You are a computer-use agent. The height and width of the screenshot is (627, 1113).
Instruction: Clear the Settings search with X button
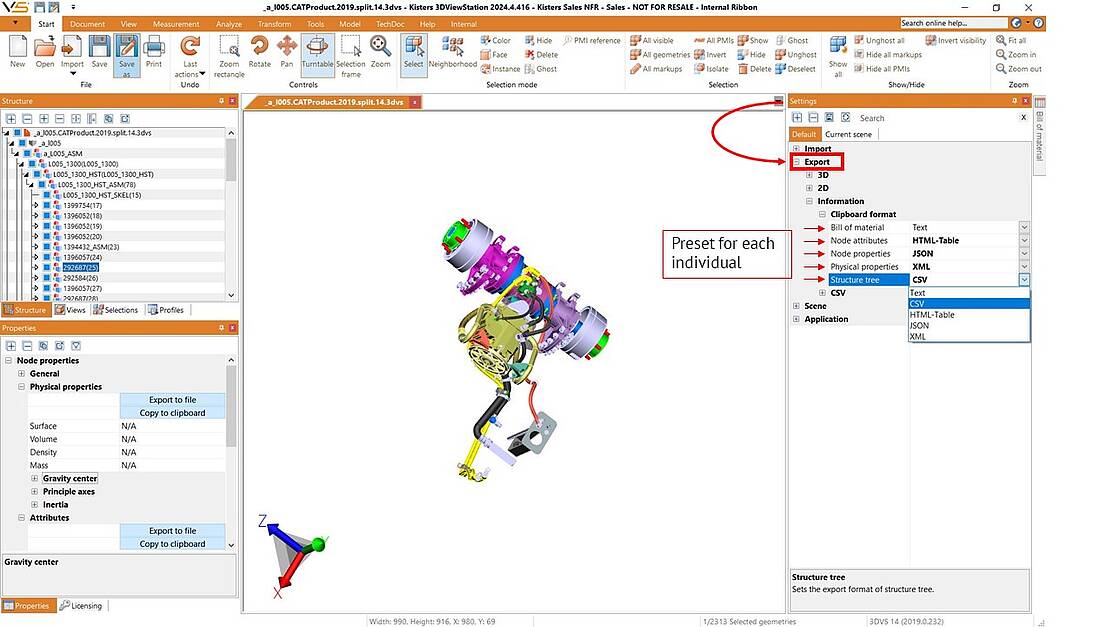coord(1023,118)
